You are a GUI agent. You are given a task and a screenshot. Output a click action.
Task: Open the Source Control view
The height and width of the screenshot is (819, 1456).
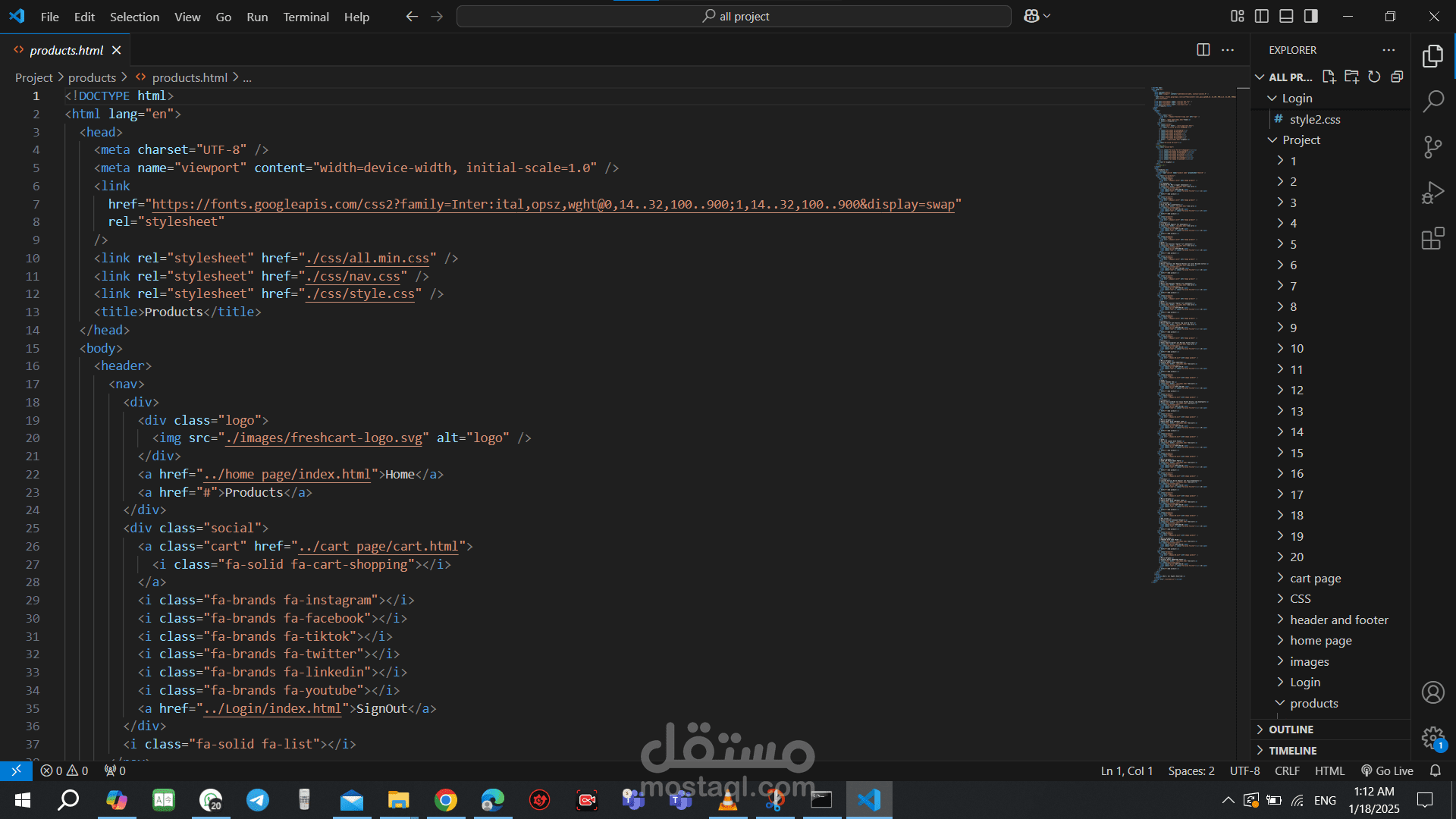(1432, 147)
